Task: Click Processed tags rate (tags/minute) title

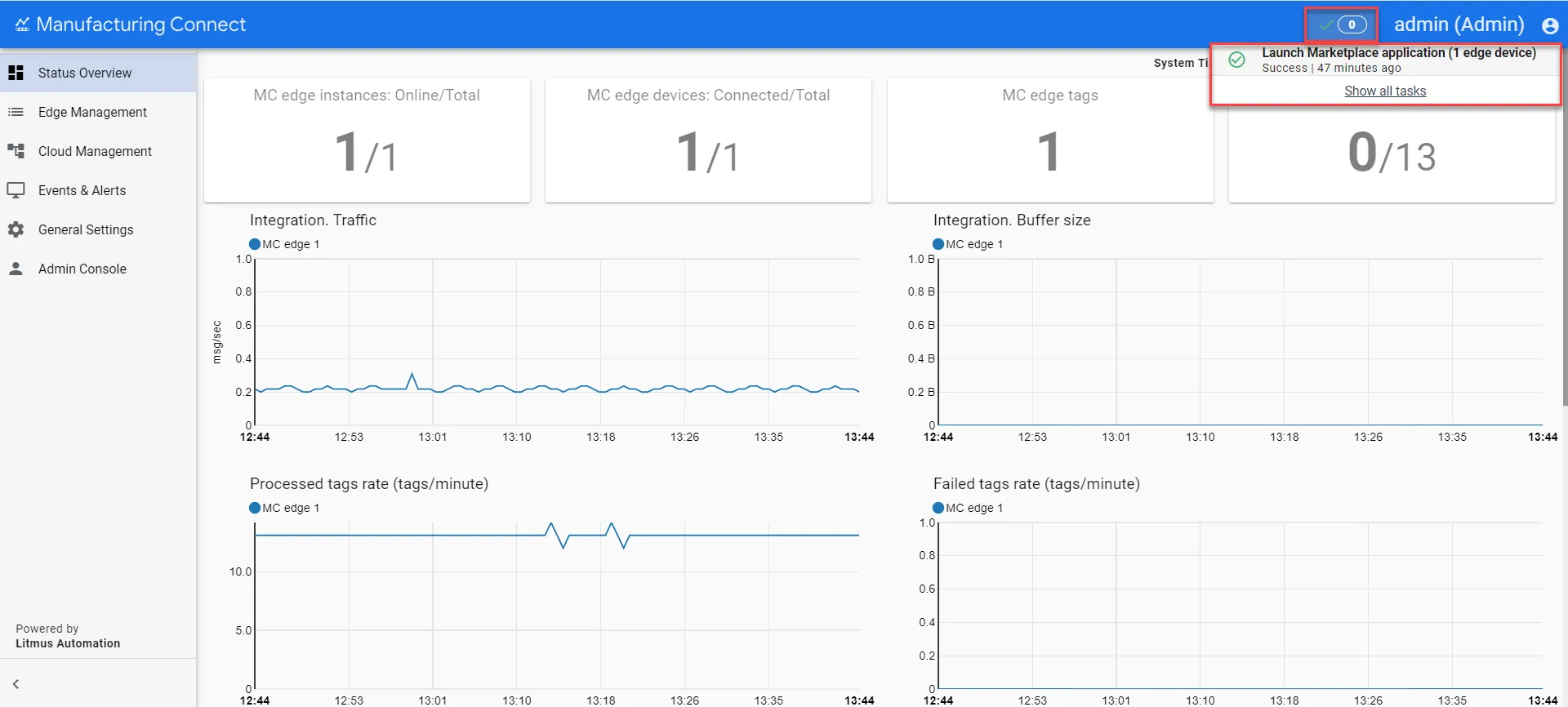Action: pos(369,483)
